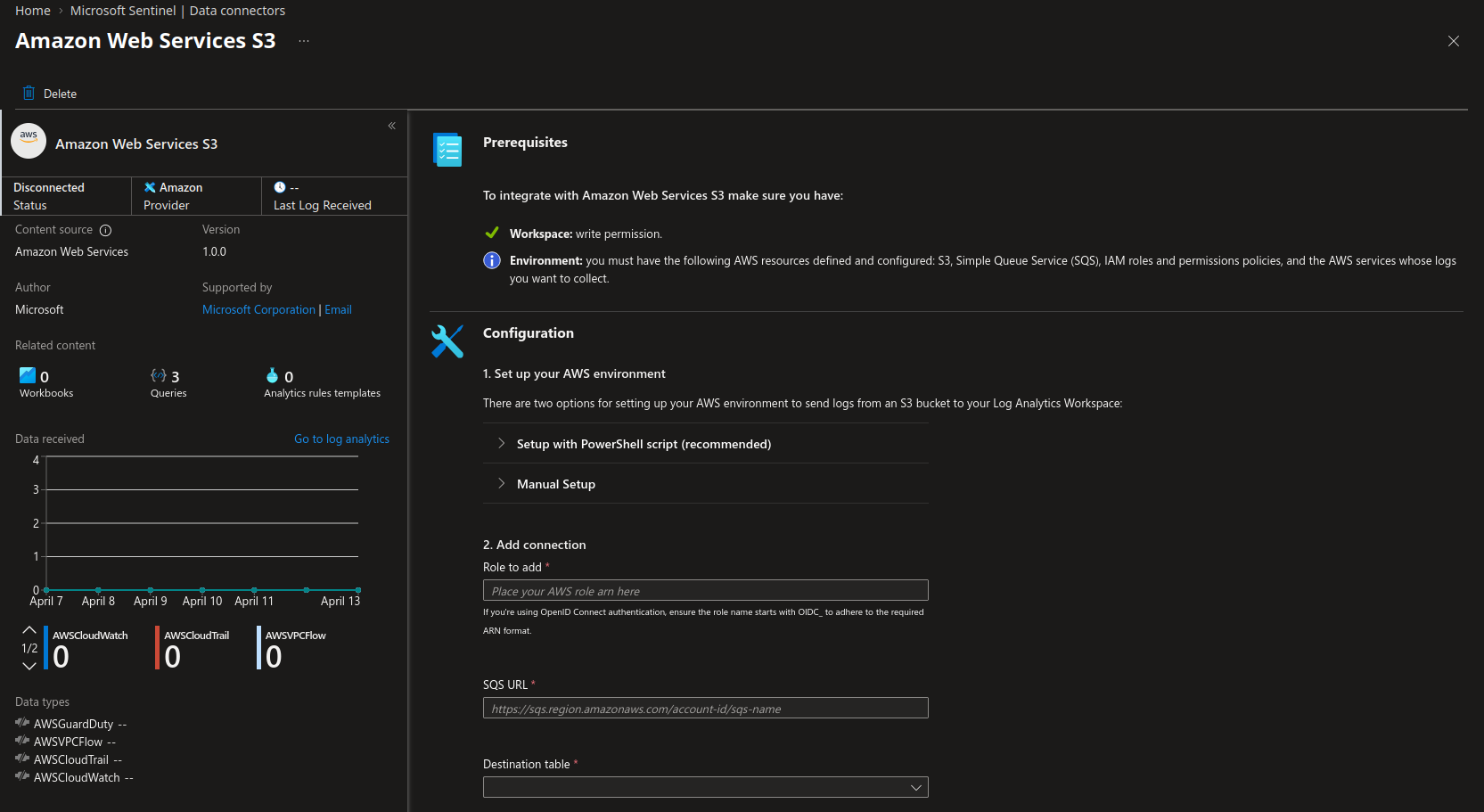Open Analytics rules templates icon
This screenshot has width=1484, height=812.
click(273, 375)
